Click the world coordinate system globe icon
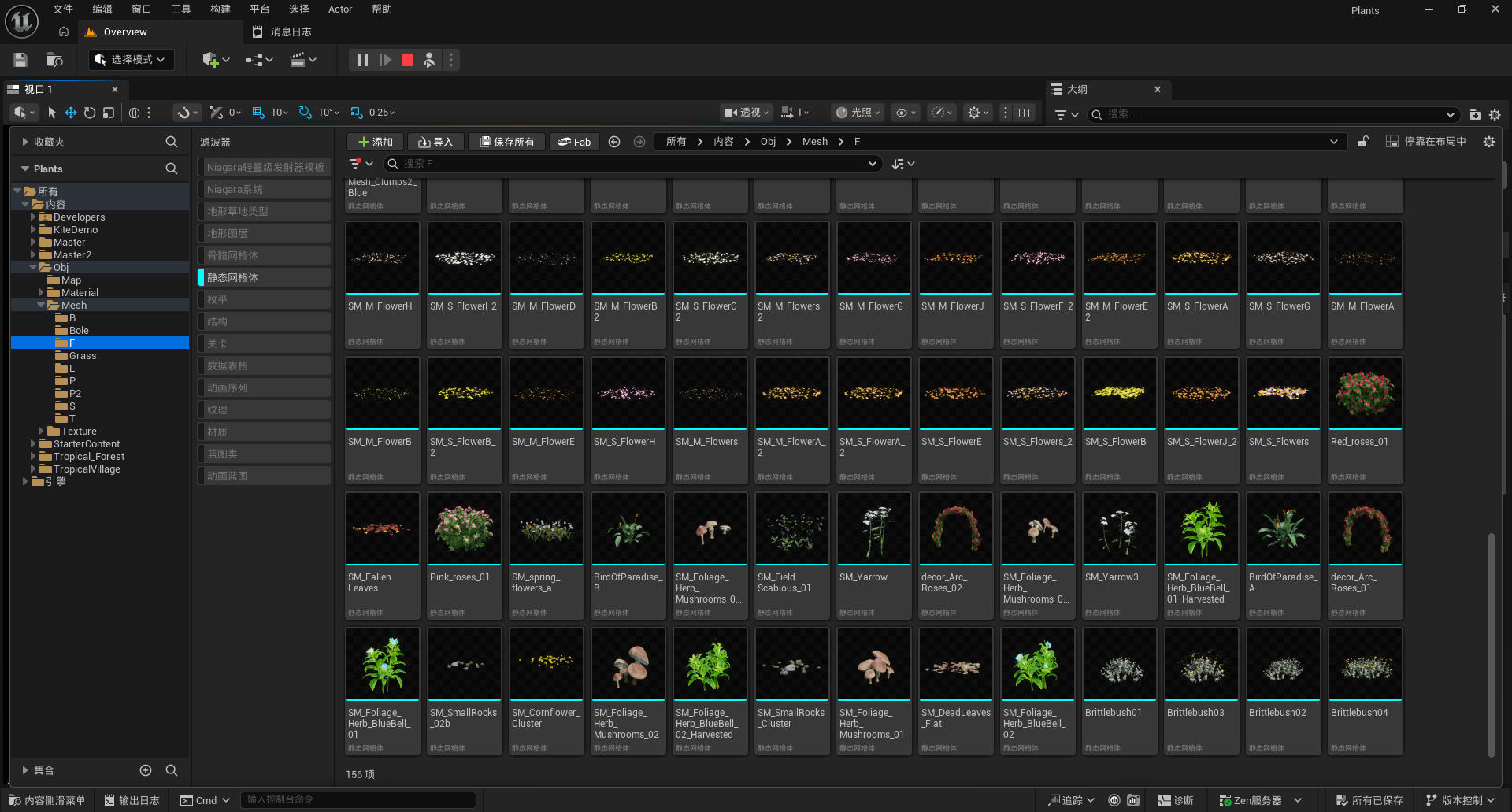1512x812 pixels. pos(134,113)
